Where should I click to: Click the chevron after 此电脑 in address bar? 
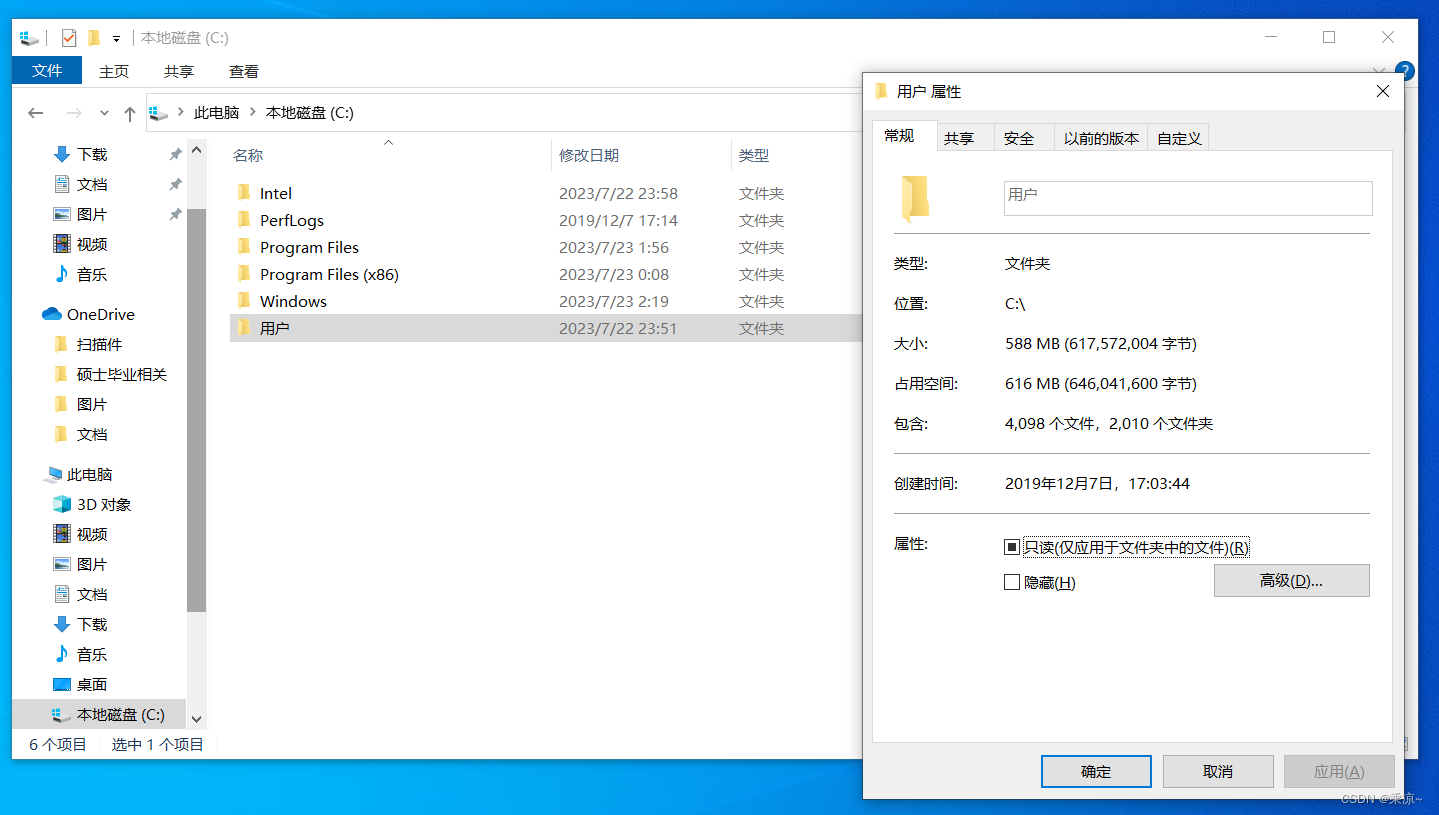253,112
